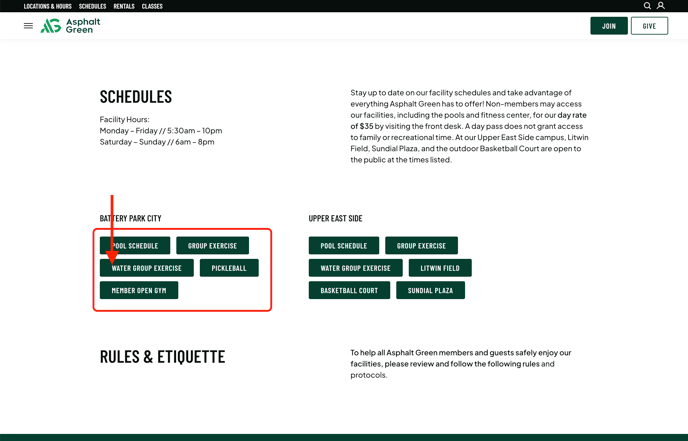
Task: Open Classes in the top bar
Action: [x=152, y=6]
